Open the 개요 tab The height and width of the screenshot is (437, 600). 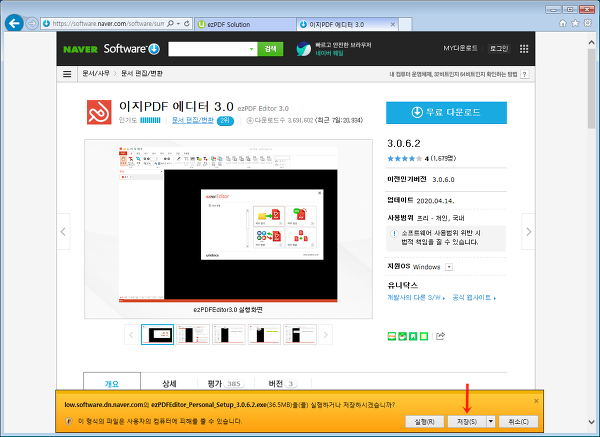tap(112, 383)
